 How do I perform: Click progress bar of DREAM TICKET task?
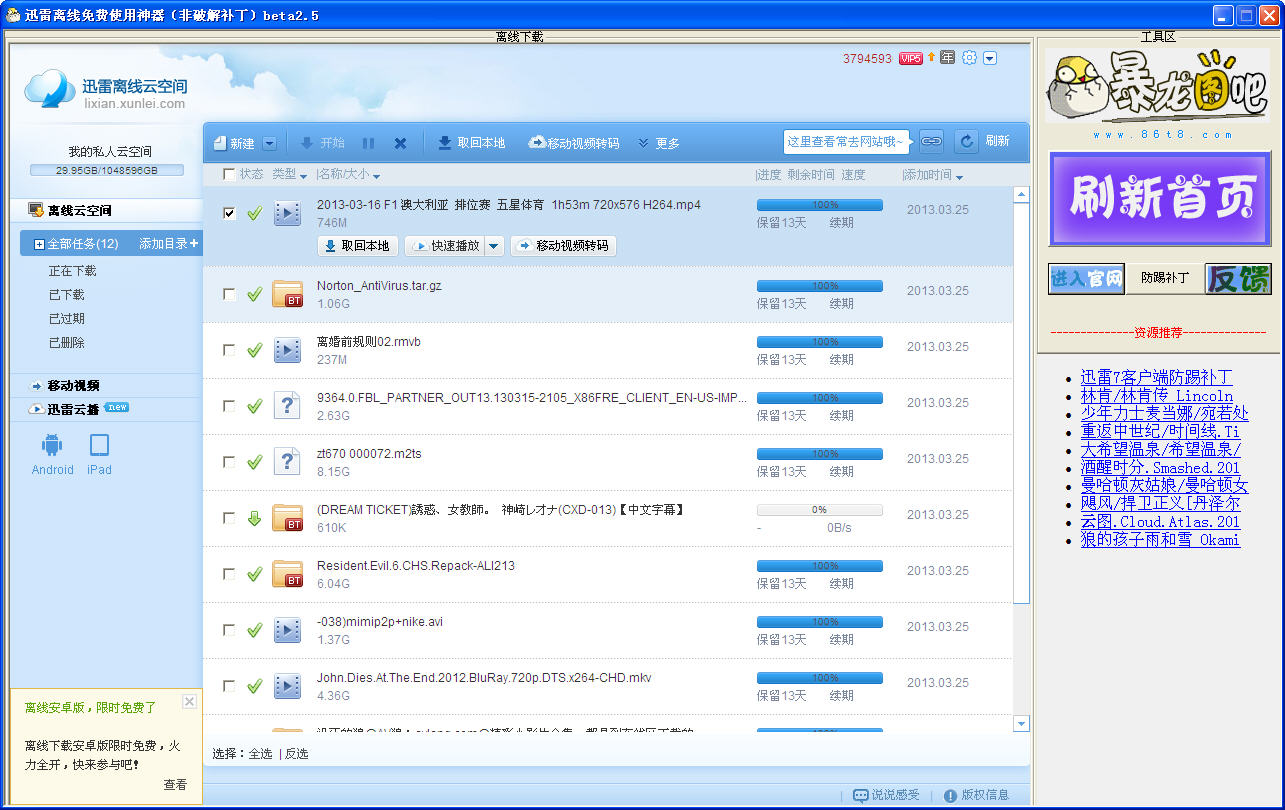pyautogui.click(x=819, y=510)
